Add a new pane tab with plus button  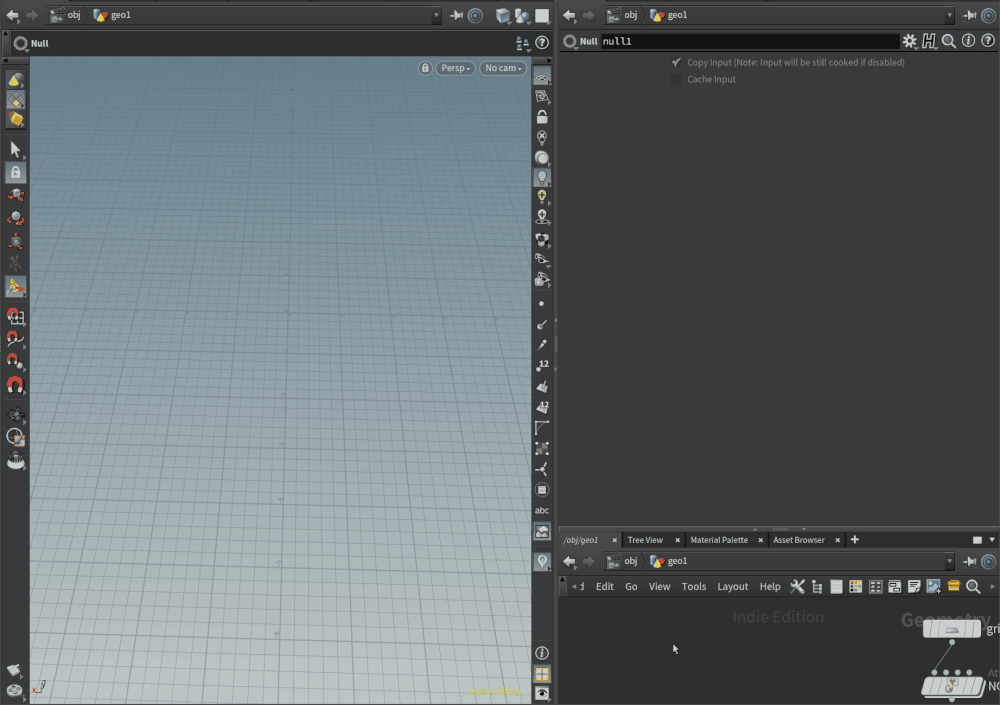[x=854, y=540]
